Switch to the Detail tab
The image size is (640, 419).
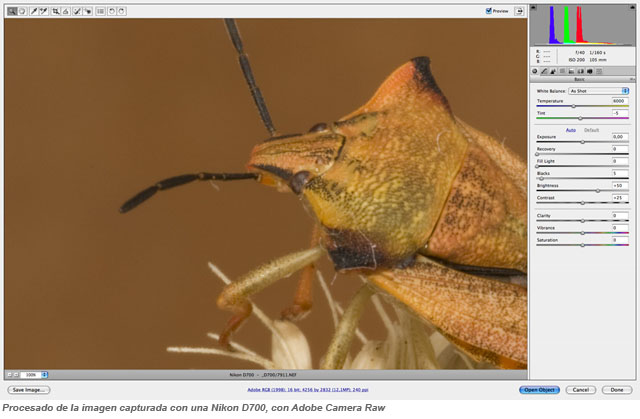click(553, 71)
